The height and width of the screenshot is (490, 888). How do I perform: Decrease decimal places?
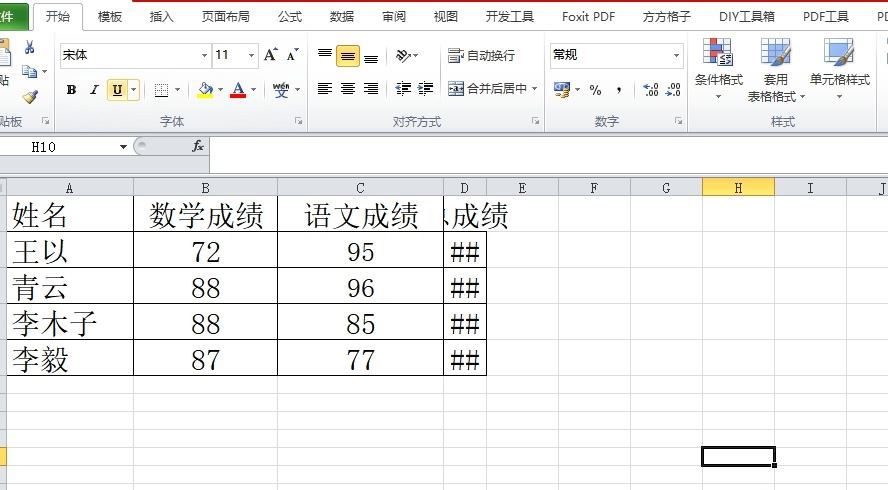[x=673, y=90]
